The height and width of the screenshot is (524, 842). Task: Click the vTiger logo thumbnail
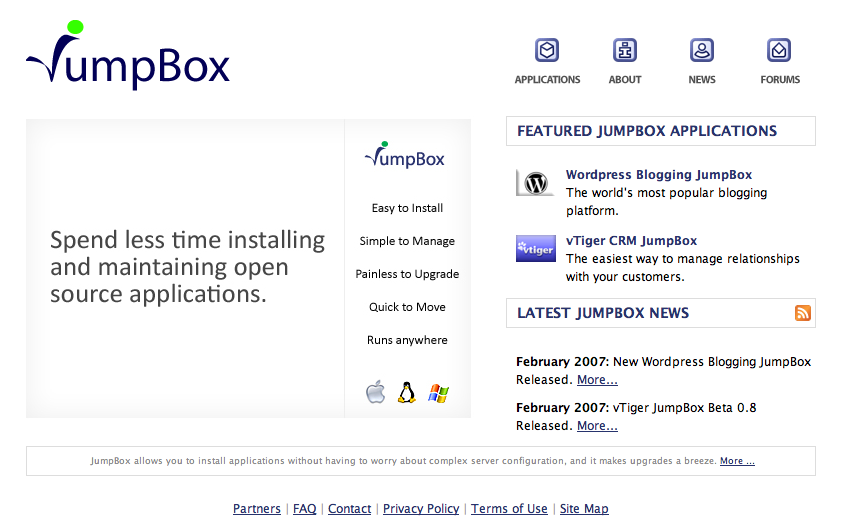point(535,249)
